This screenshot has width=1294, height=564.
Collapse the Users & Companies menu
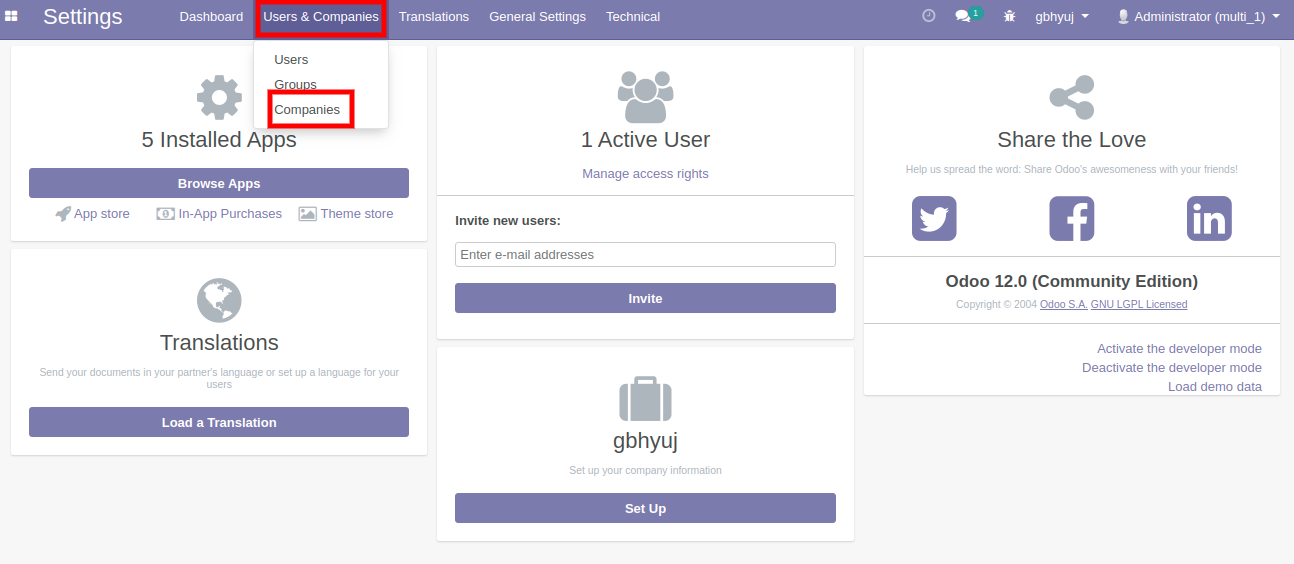click(321, 17)
